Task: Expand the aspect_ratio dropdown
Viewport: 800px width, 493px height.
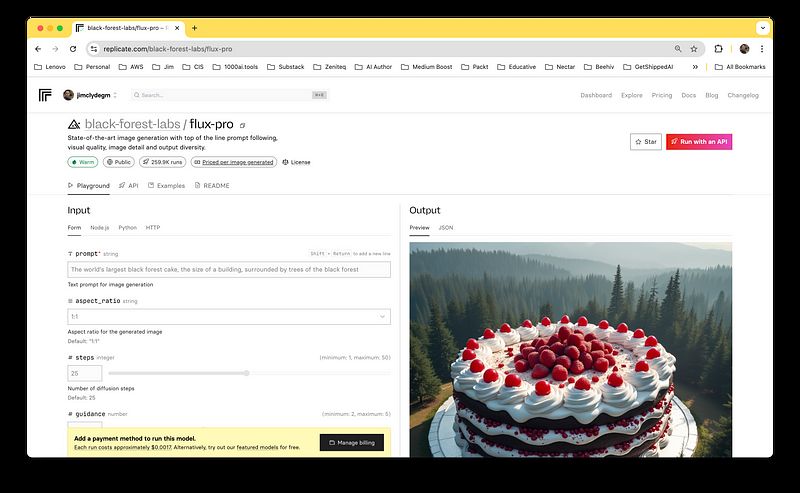Action: click(229, 316)
